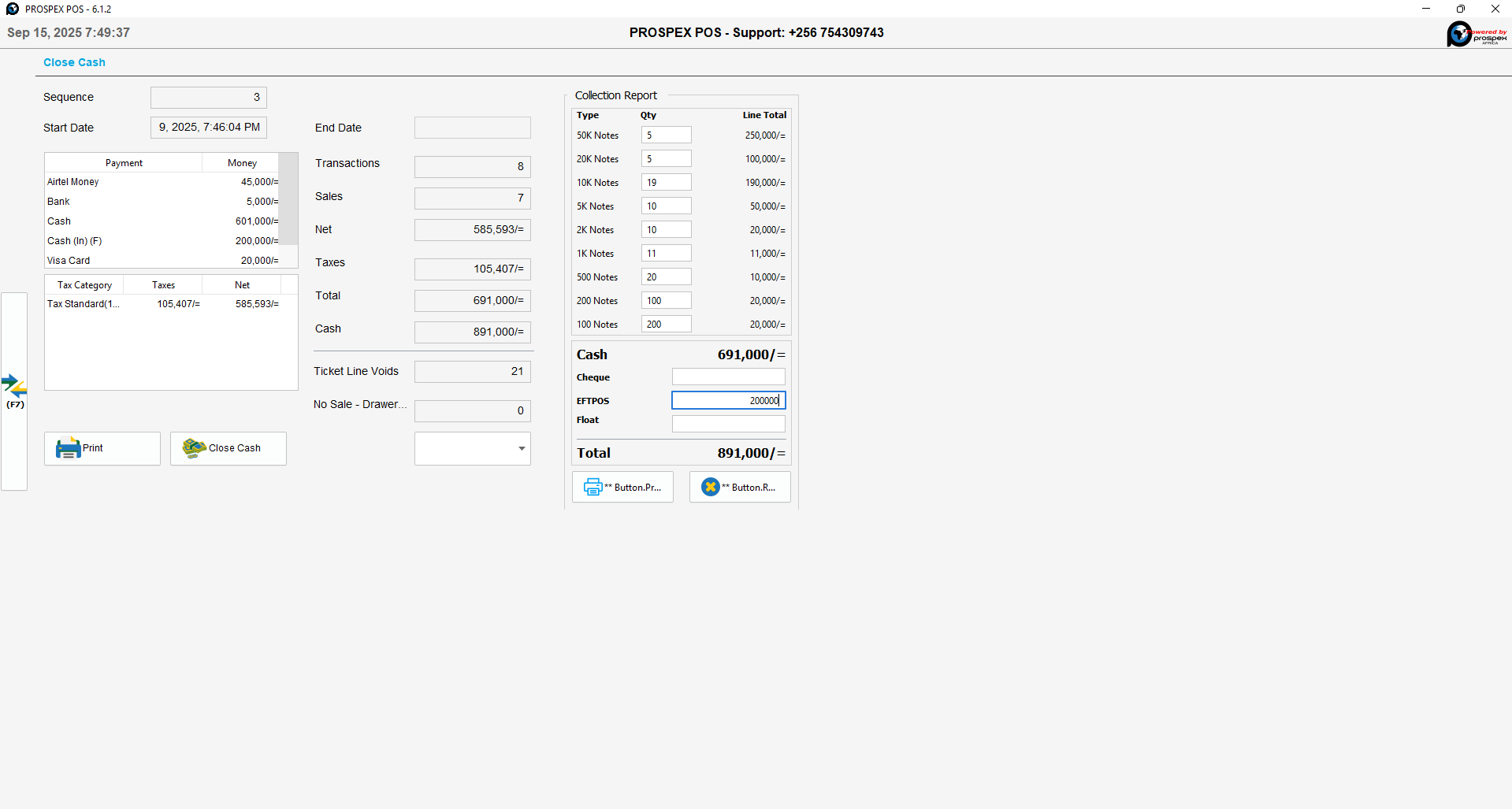The width and height of the screenshot is (1512, 809).
Task: Click the Prospex logo in top right
Action: click(1476, 34)
